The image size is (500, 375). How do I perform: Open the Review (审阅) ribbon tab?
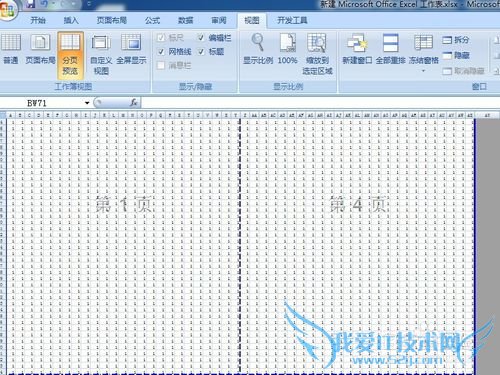tap(219, 21)
